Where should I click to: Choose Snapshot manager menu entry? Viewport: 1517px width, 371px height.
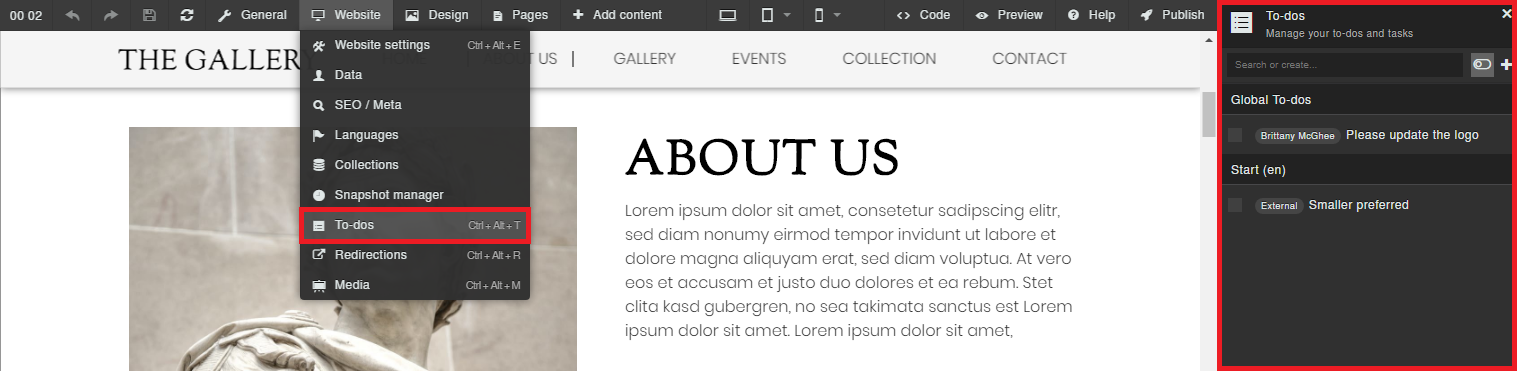[x=415, y=195]
